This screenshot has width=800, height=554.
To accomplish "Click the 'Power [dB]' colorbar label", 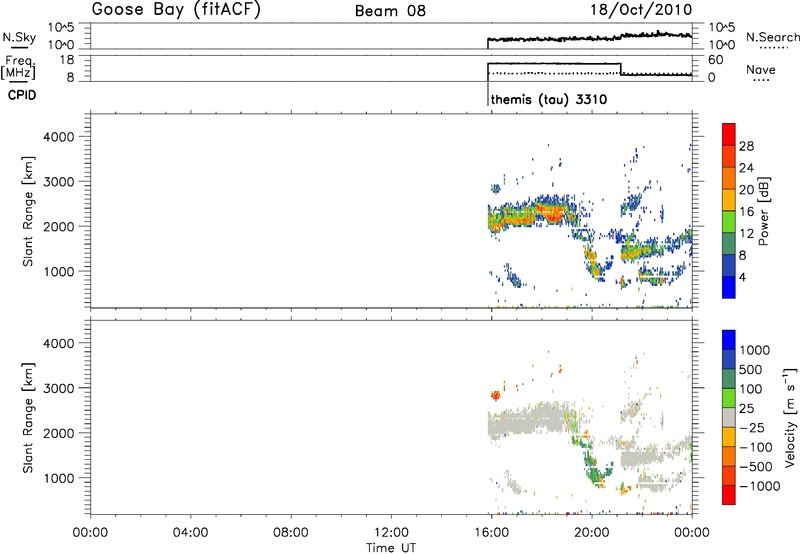I will 763,211.
